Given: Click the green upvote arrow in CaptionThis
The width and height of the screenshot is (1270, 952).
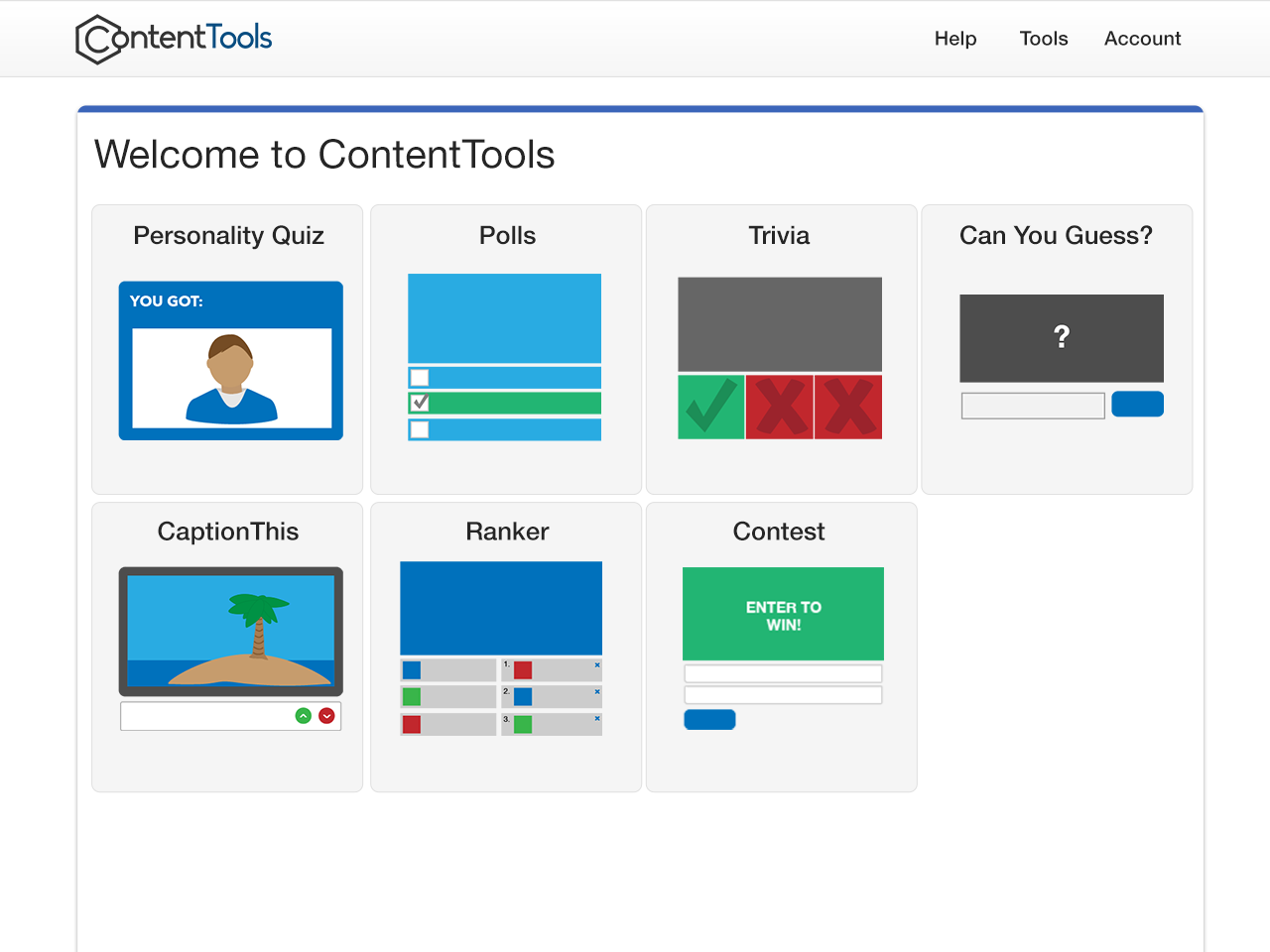Looking at the screenshot, I should click(304, 716).
